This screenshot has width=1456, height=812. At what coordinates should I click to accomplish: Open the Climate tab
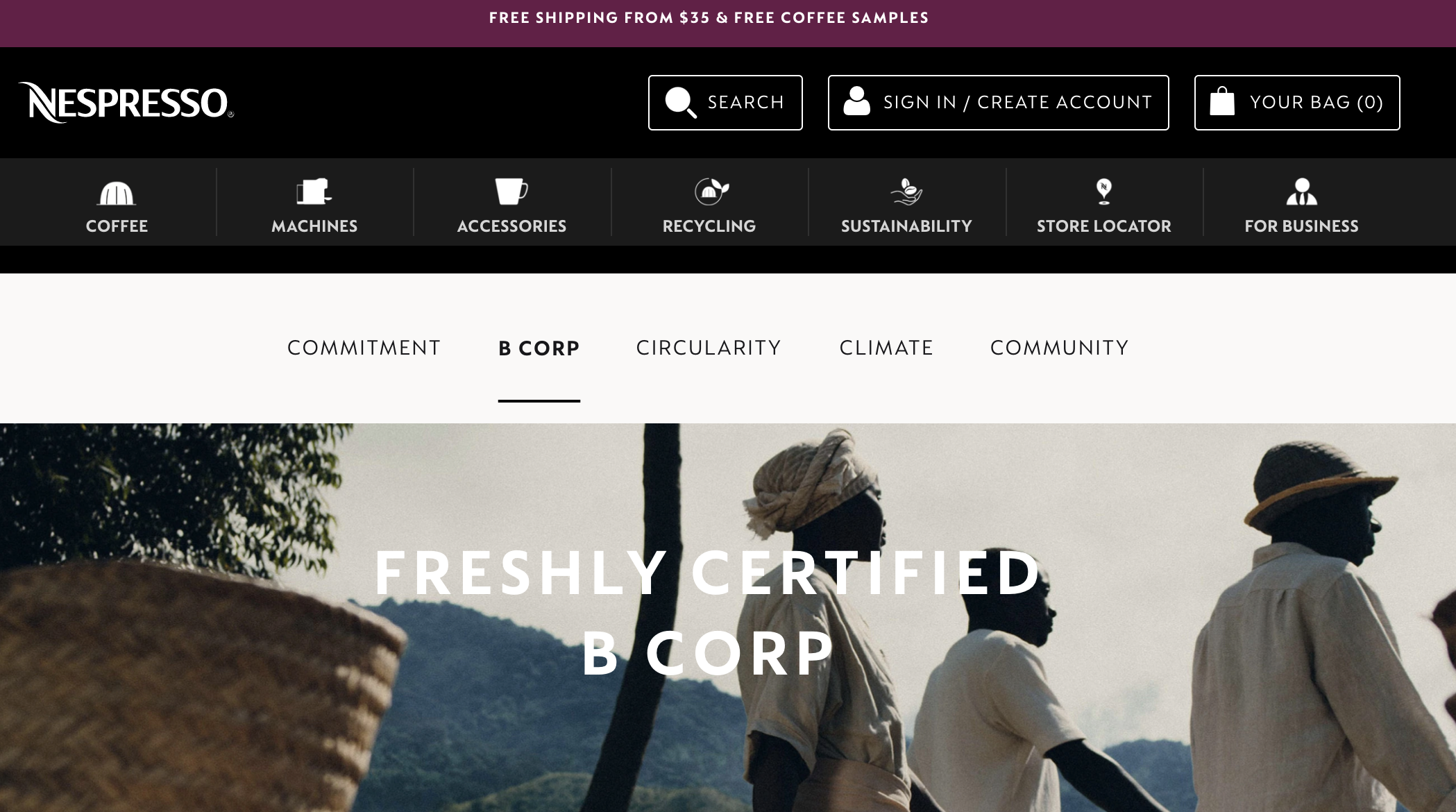click(886, 348)
